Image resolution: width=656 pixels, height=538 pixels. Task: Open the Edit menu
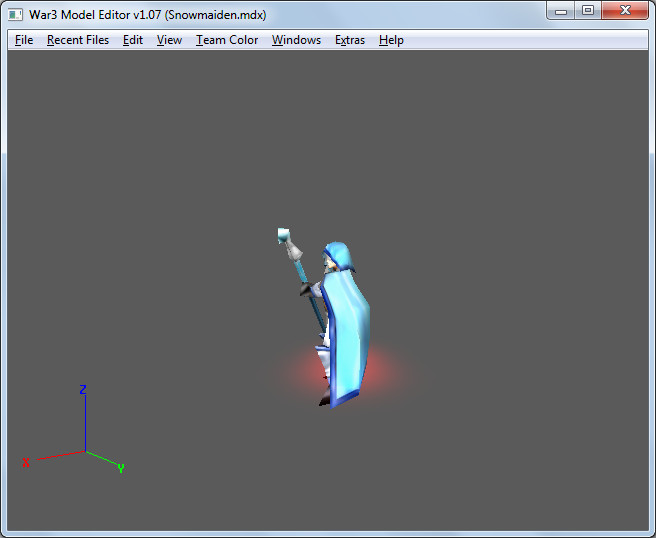pos(133,40)
